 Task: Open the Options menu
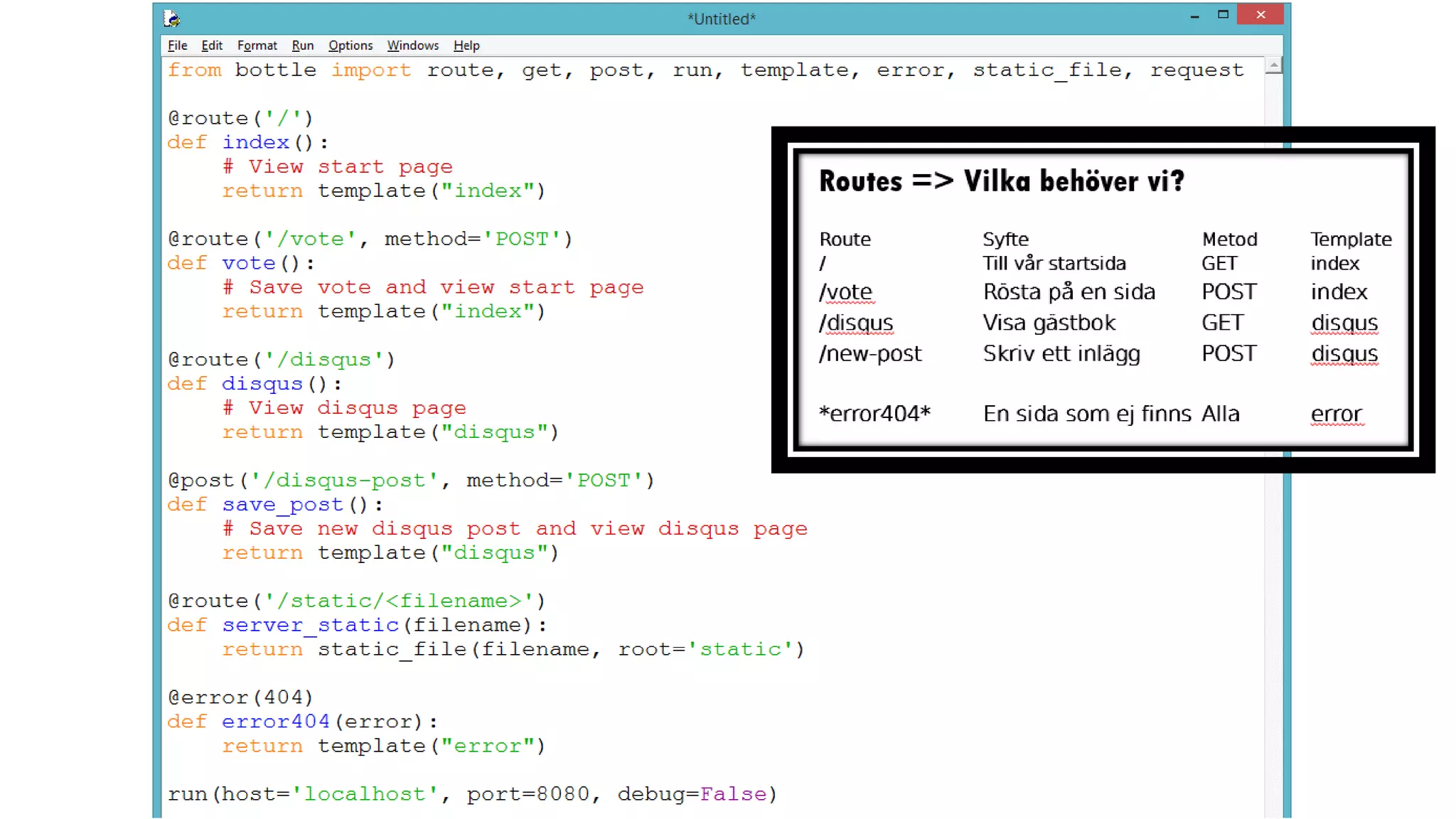(350, 45)
